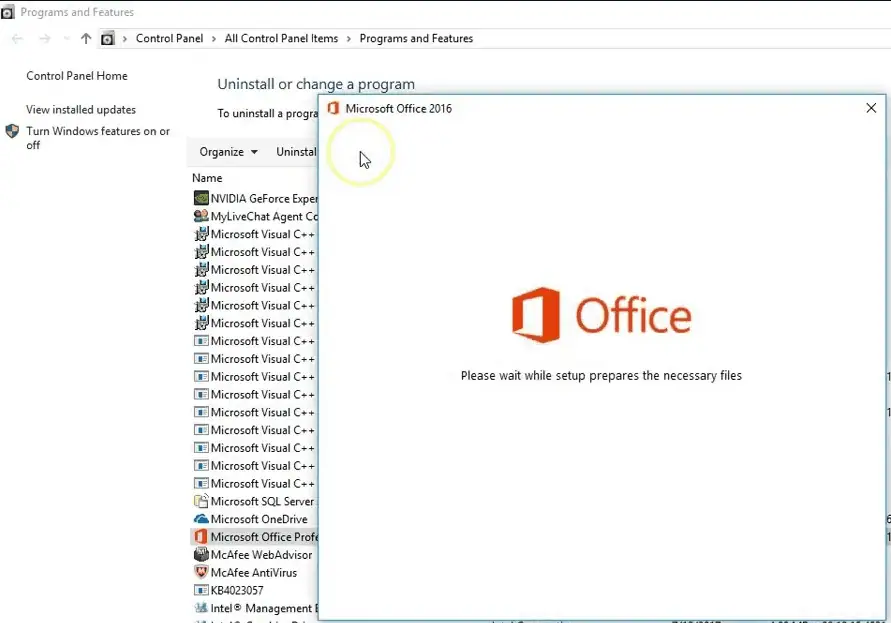
Task: Select McAfee WebAdvisor entry
Action: click(255, 554)
